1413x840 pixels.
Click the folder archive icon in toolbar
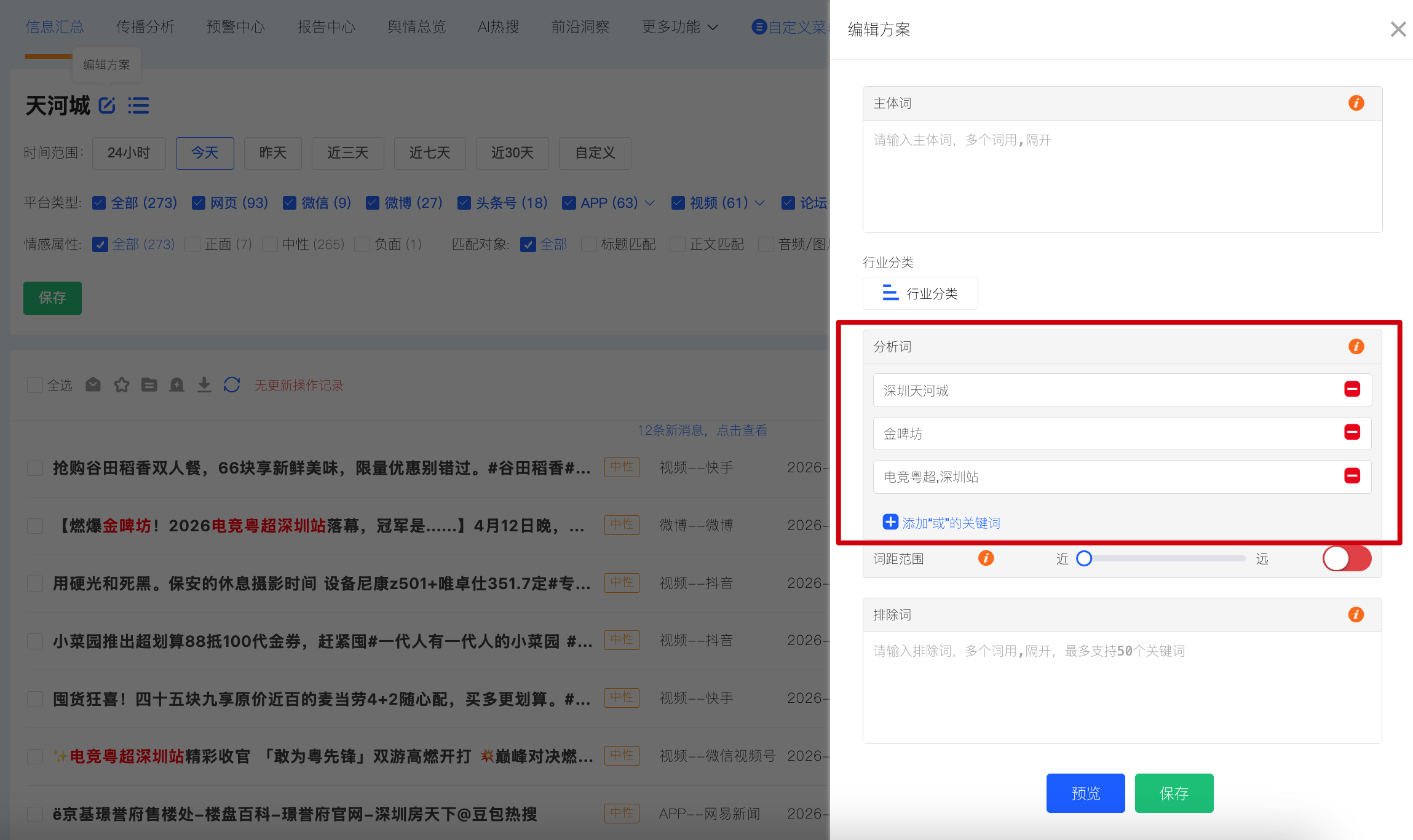[149, 385]
